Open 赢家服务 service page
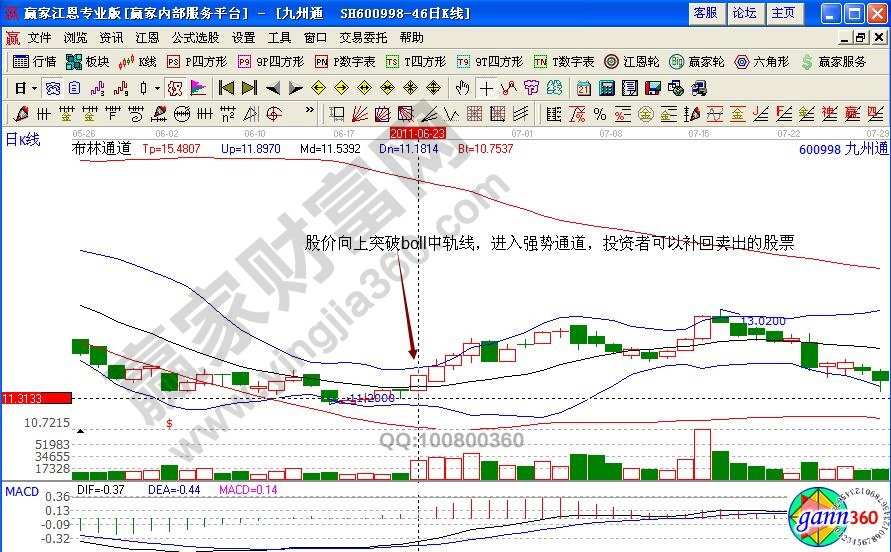 tap(833, 61)
